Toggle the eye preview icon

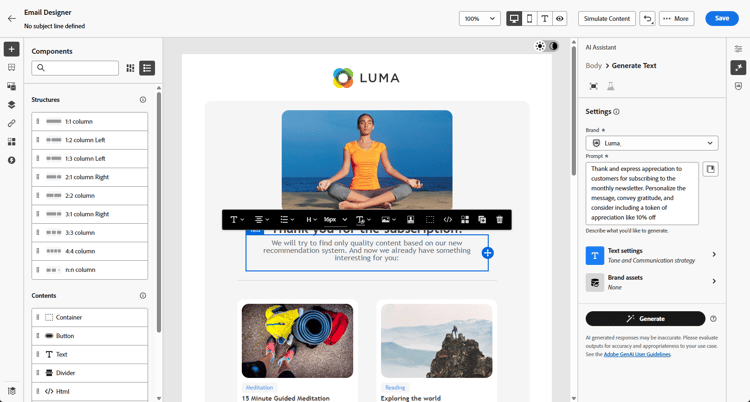560,19
